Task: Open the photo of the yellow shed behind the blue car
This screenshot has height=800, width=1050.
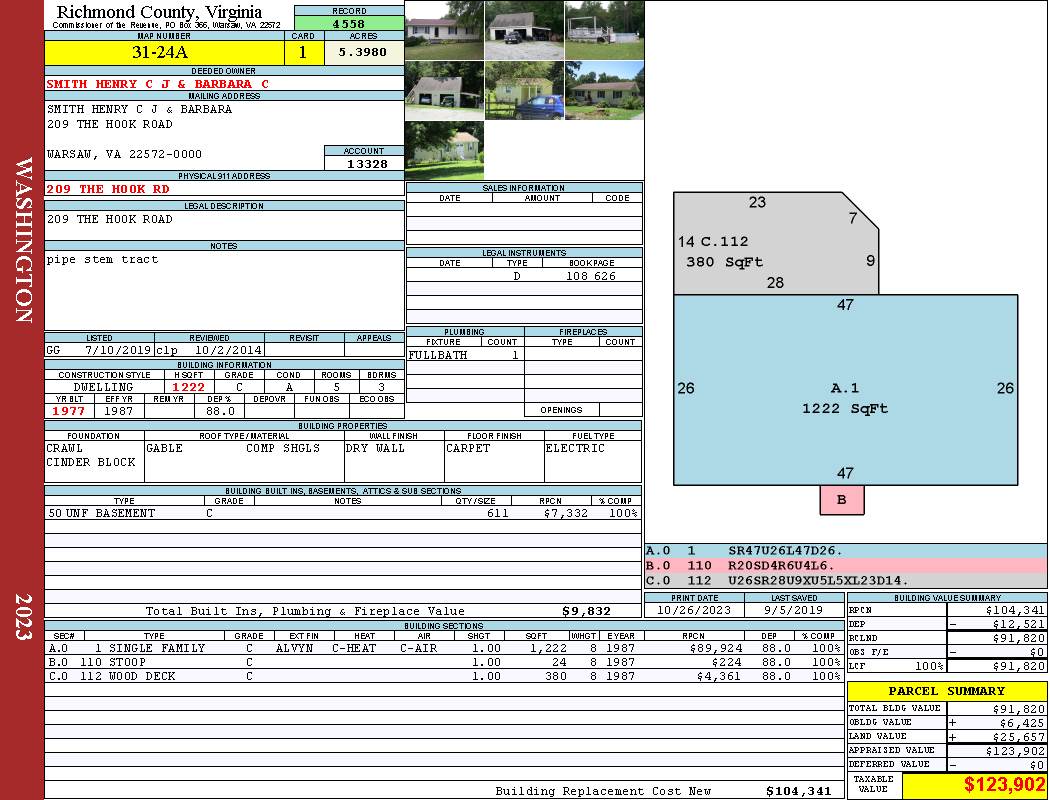Action: pyautogui.click(x=524, y=90)
